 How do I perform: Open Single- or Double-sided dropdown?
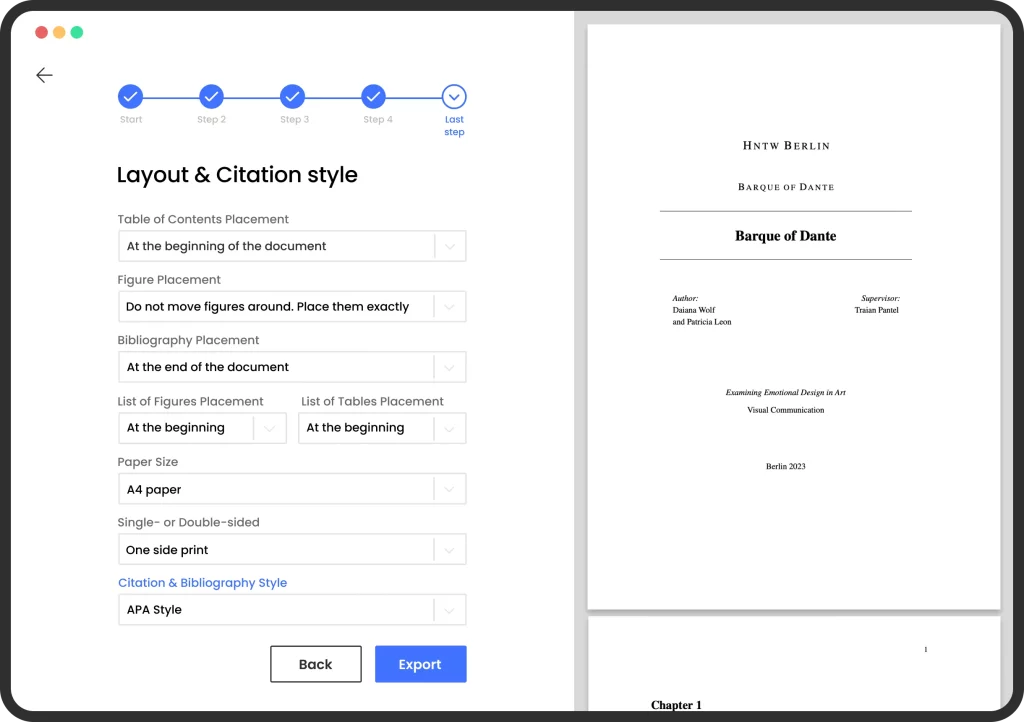coord(291,550)
